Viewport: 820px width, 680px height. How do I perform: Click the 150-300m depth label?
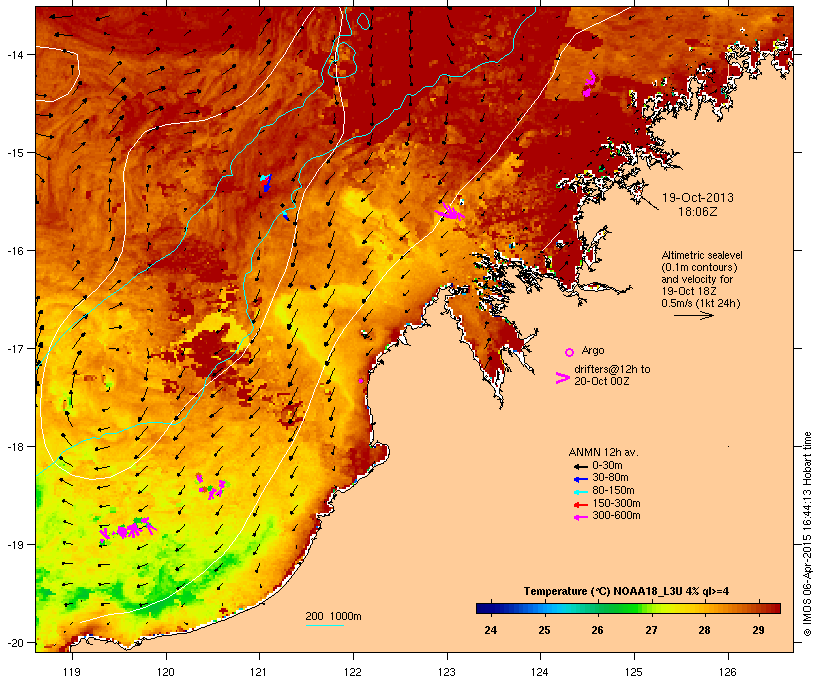pos(617,503)
